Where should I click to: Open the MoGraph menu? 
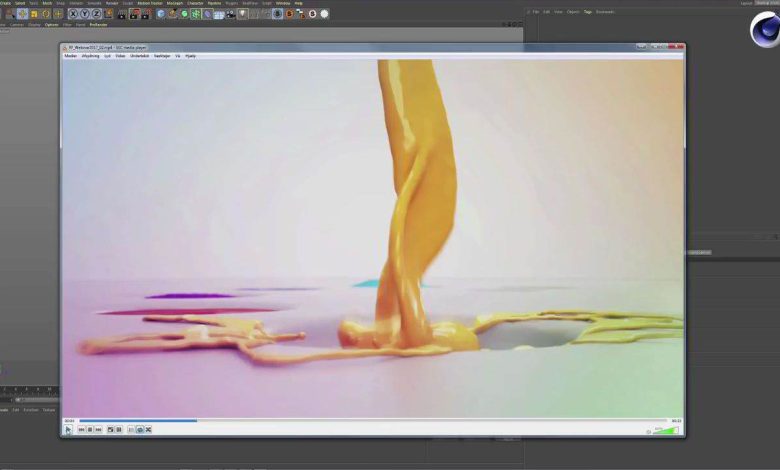click(175, 3)
